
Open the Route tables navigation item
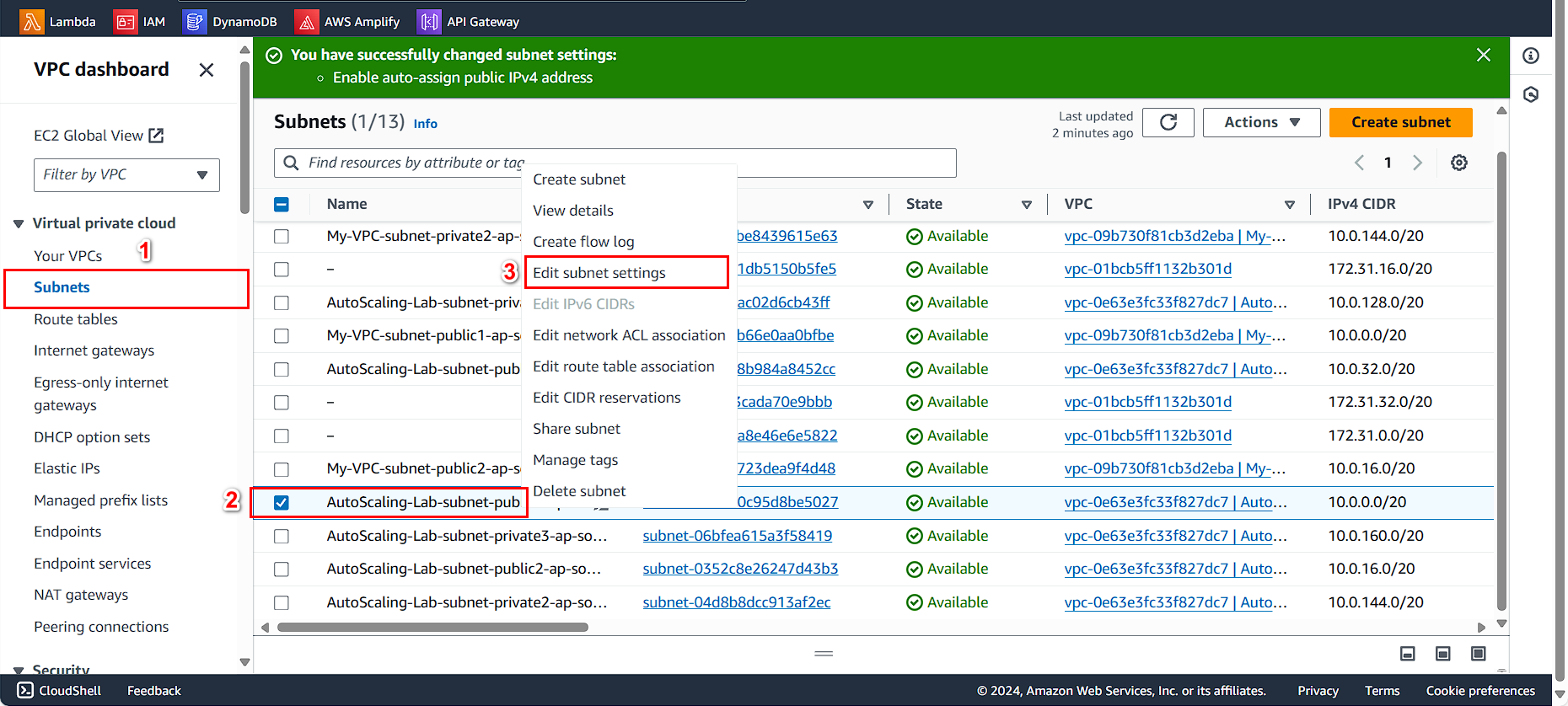pyautogui.click(x=76, y=319)
